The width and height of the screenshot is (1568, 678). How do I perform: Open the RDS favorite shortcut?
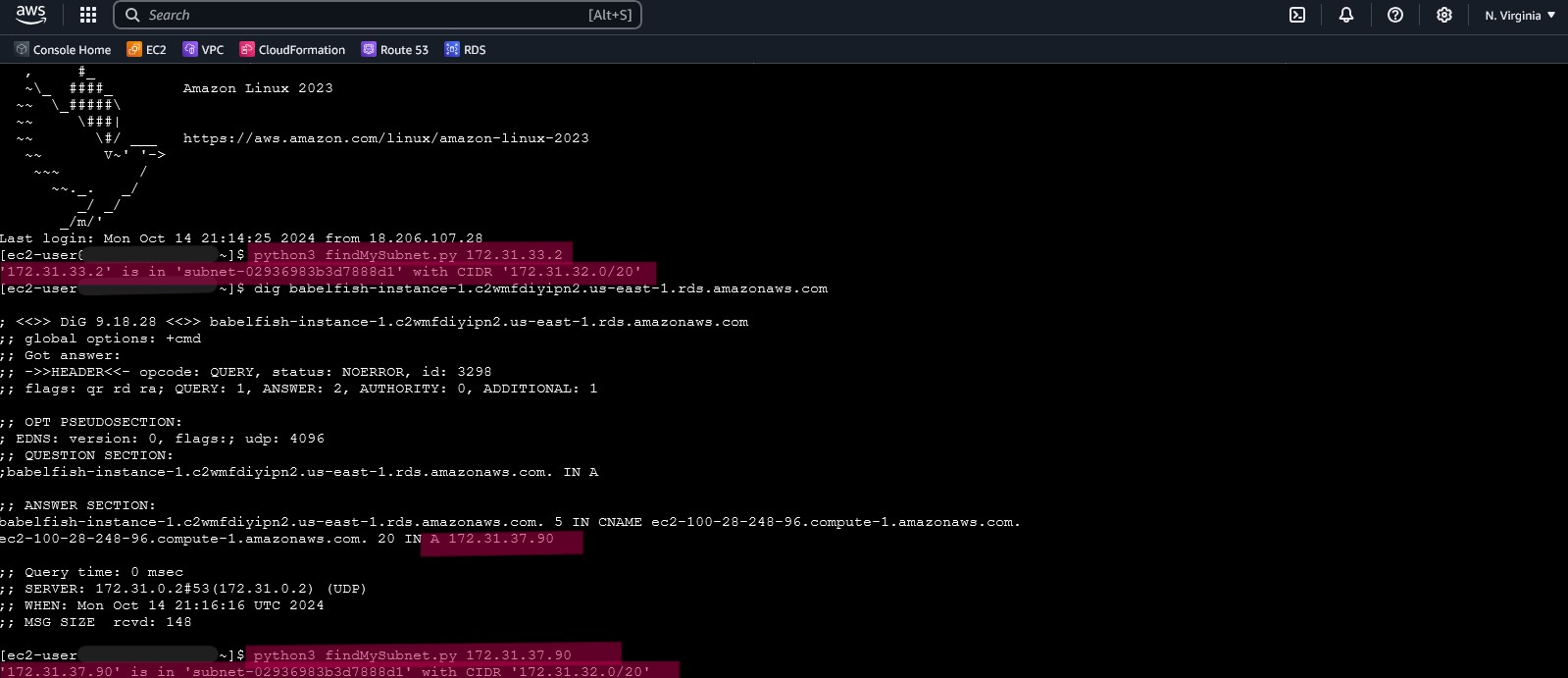coord(465,49)
